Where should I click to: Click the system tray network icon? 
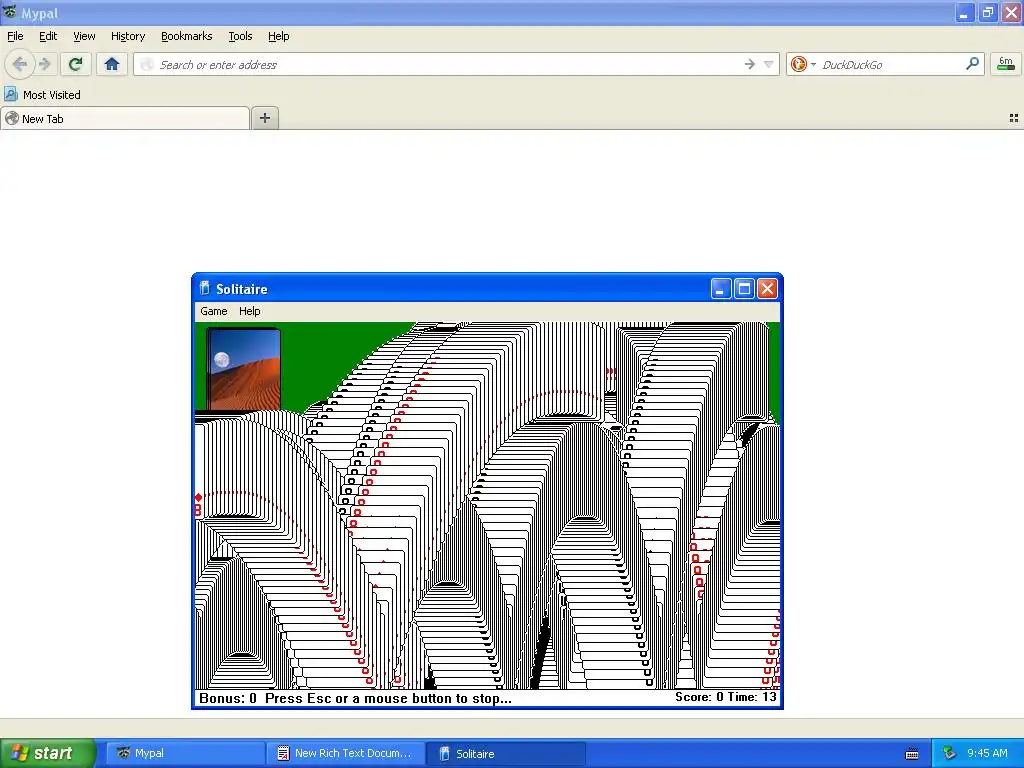pos(949,753)
